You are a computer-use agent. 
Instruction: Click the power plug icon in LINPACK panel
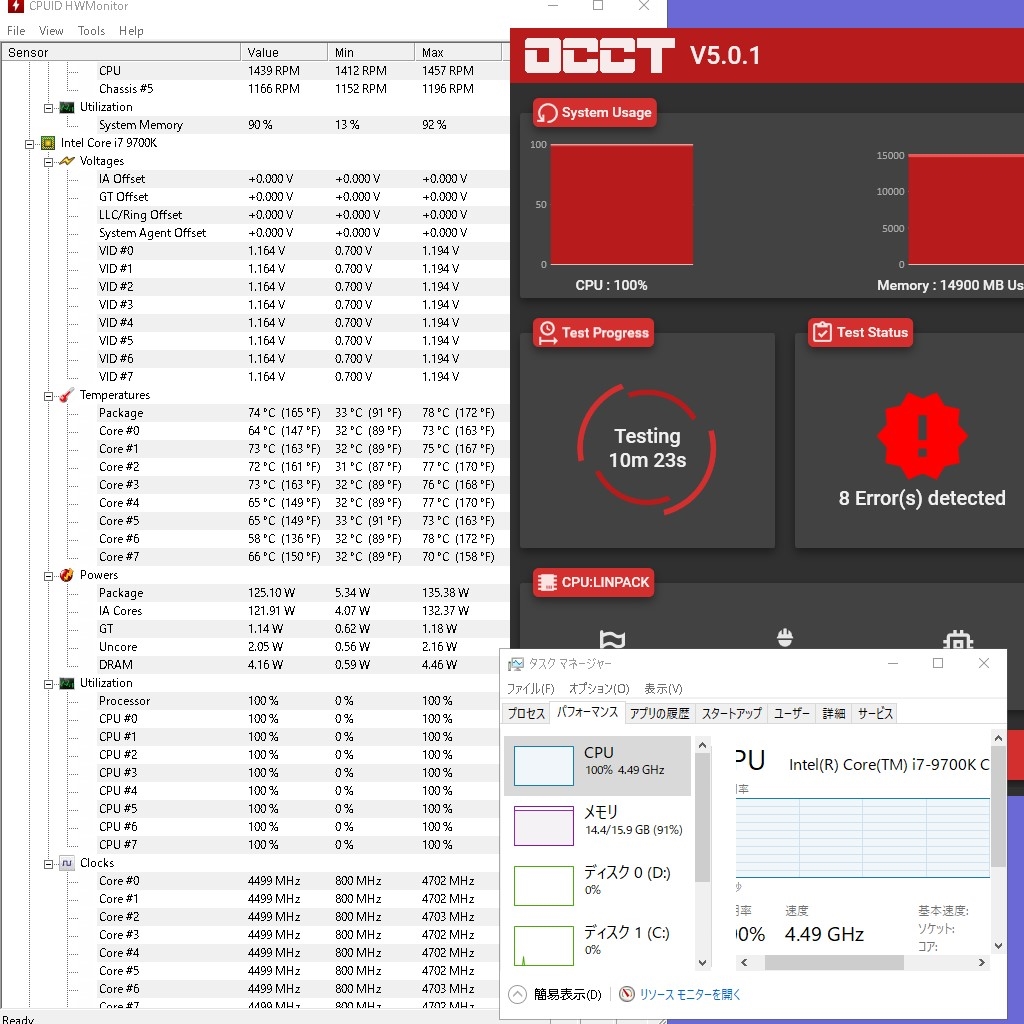coord(784,637)
